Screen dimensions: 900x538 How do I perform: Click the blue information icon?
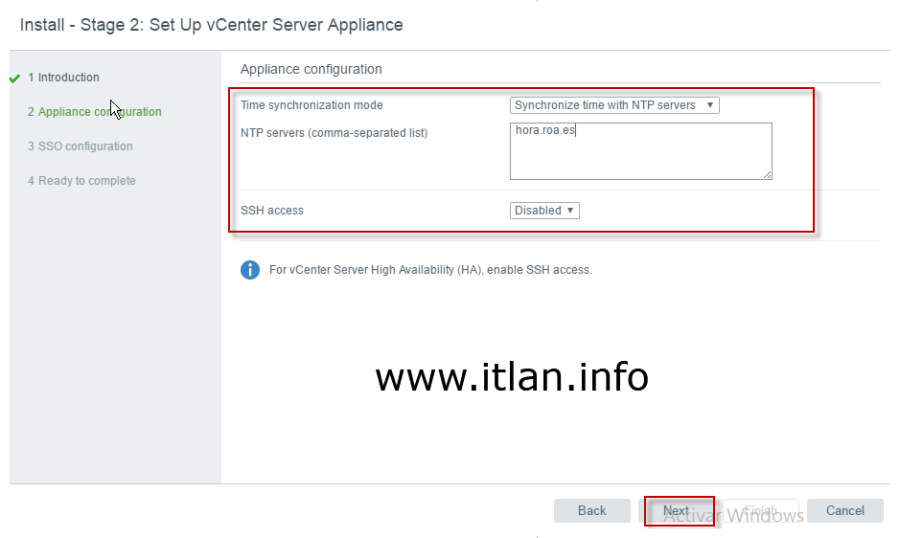click(x=250, y=270)
